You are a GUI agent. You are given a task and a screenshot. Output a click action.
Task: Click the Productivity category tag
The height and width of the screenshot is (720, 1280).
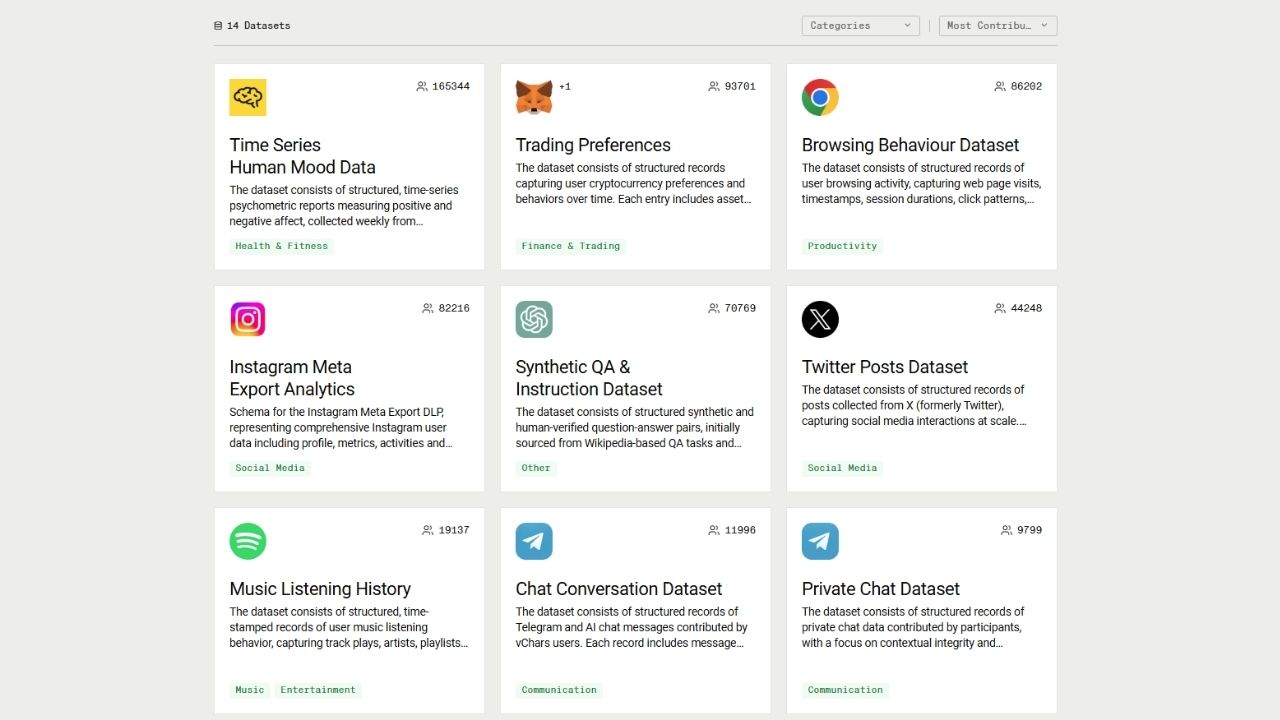click(x=842, y=246)
